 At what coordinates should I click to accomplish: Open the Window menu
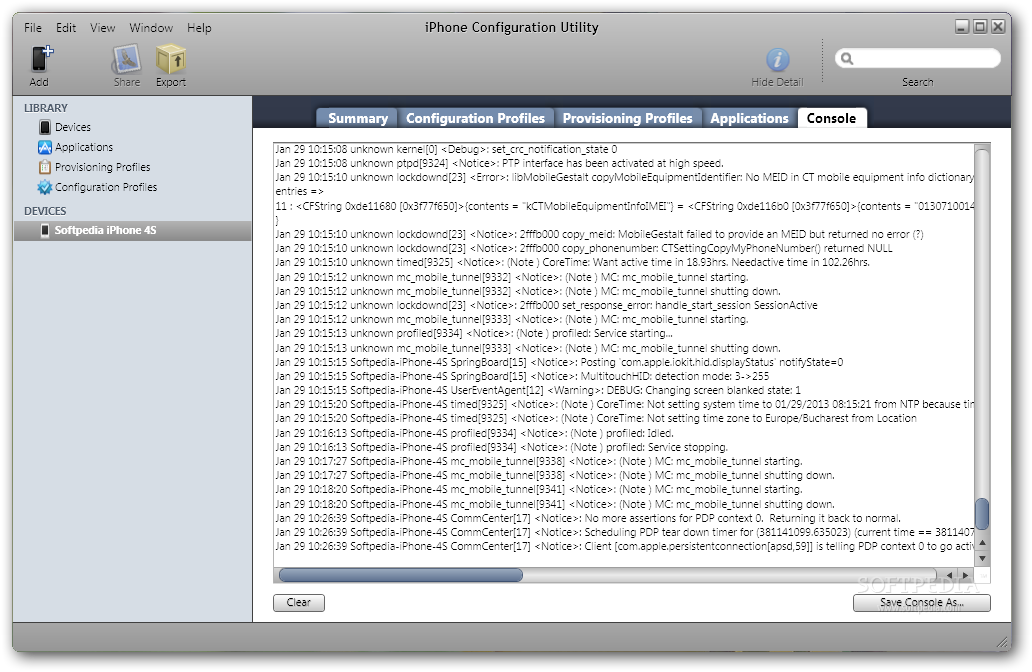coord(151,28)
